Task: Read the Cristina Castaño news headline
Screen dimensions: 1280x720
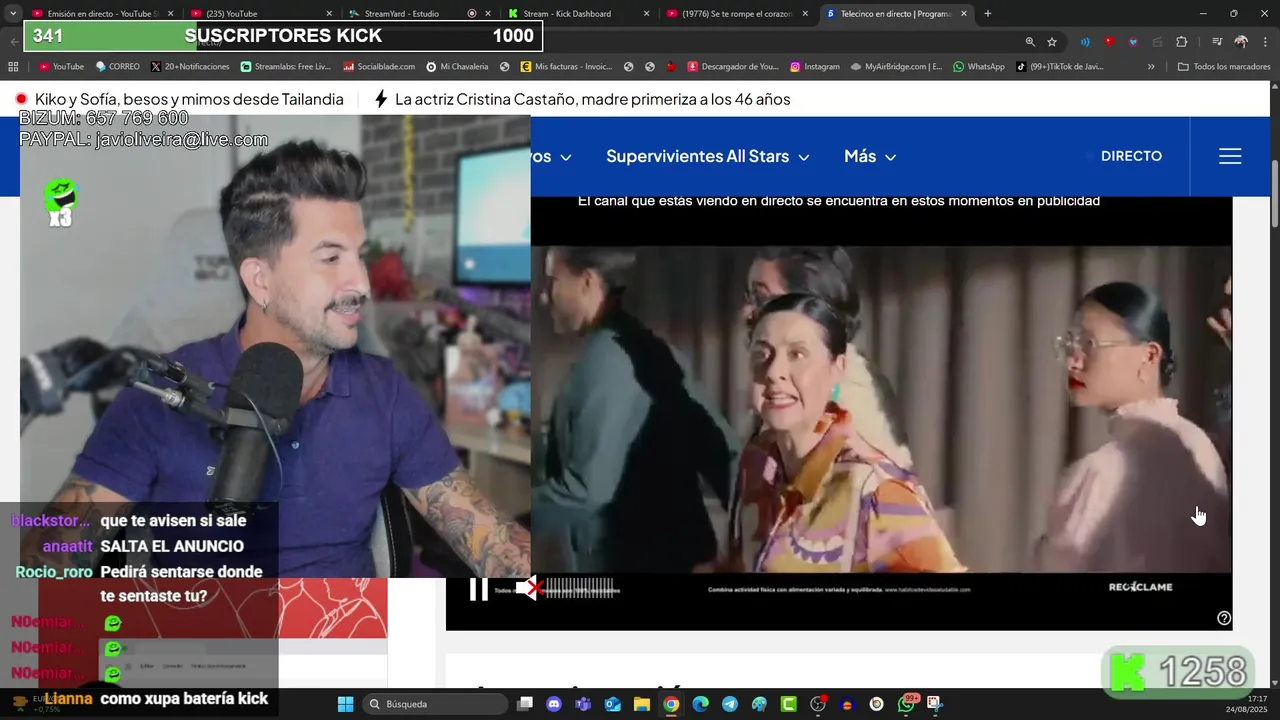Action: point(592,99)
